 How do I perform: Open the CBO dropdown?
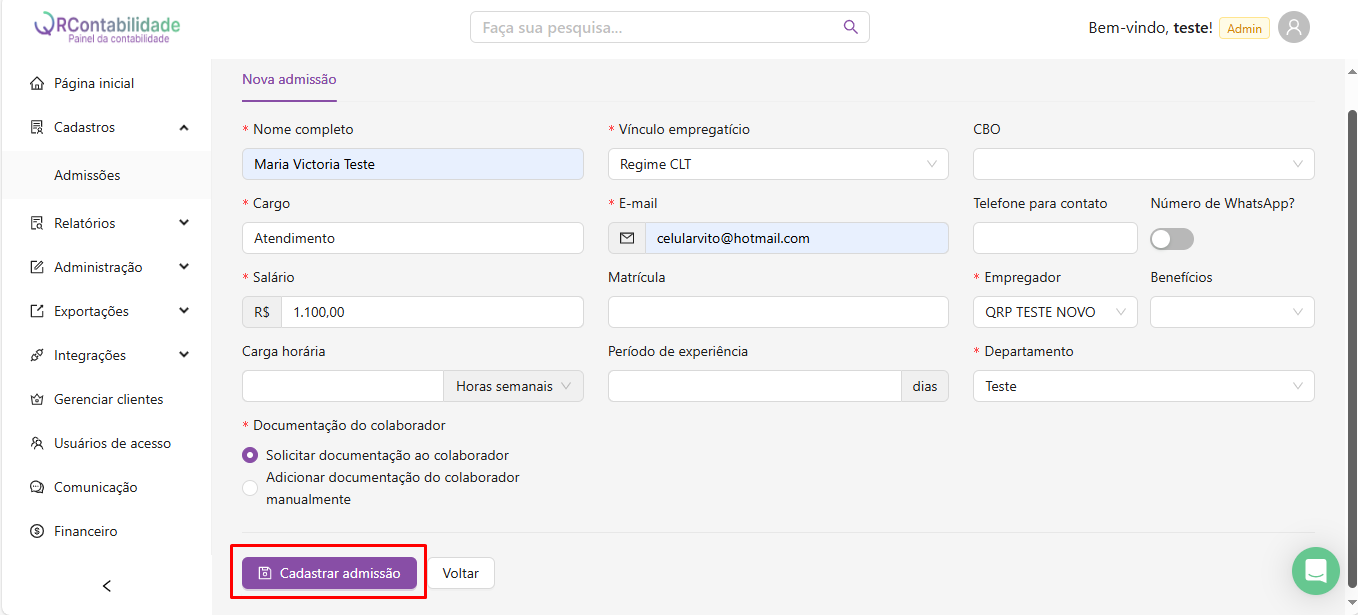[1143, 164]
